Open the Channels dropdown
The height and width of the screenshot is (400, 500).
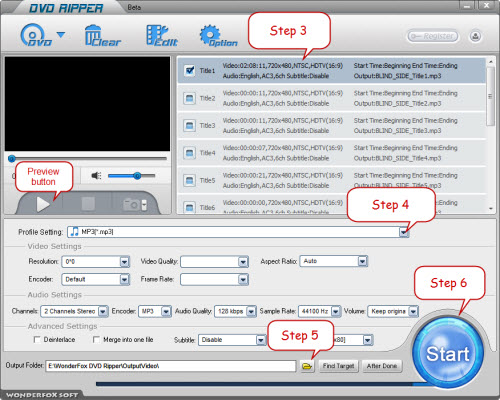(103, 311)
